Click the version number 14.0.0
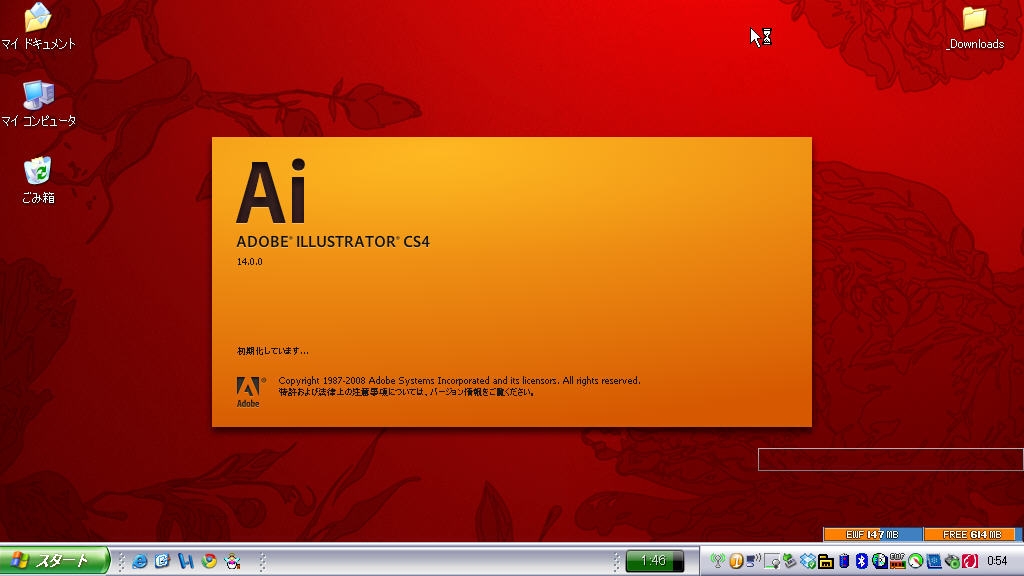The height and width of the screenshot is (576, 1024). click(249, 262)
